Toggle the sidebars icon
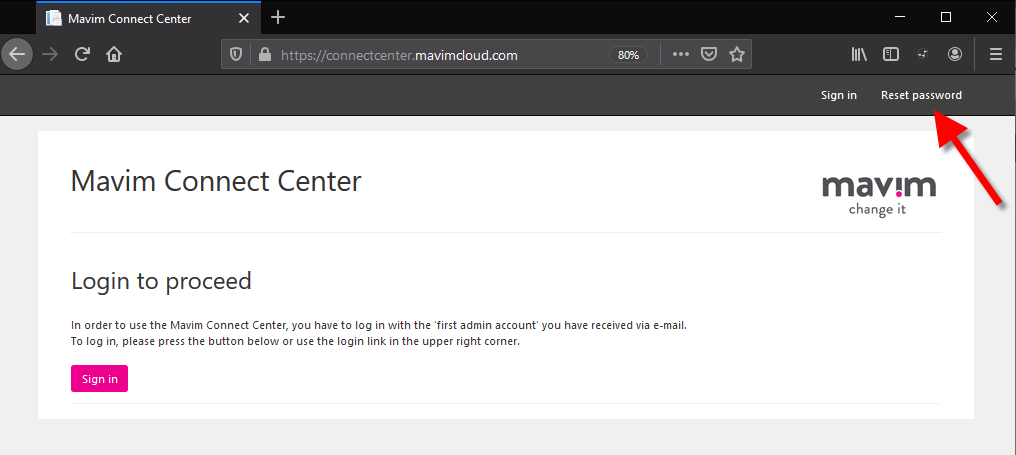 tap(891, 55)
